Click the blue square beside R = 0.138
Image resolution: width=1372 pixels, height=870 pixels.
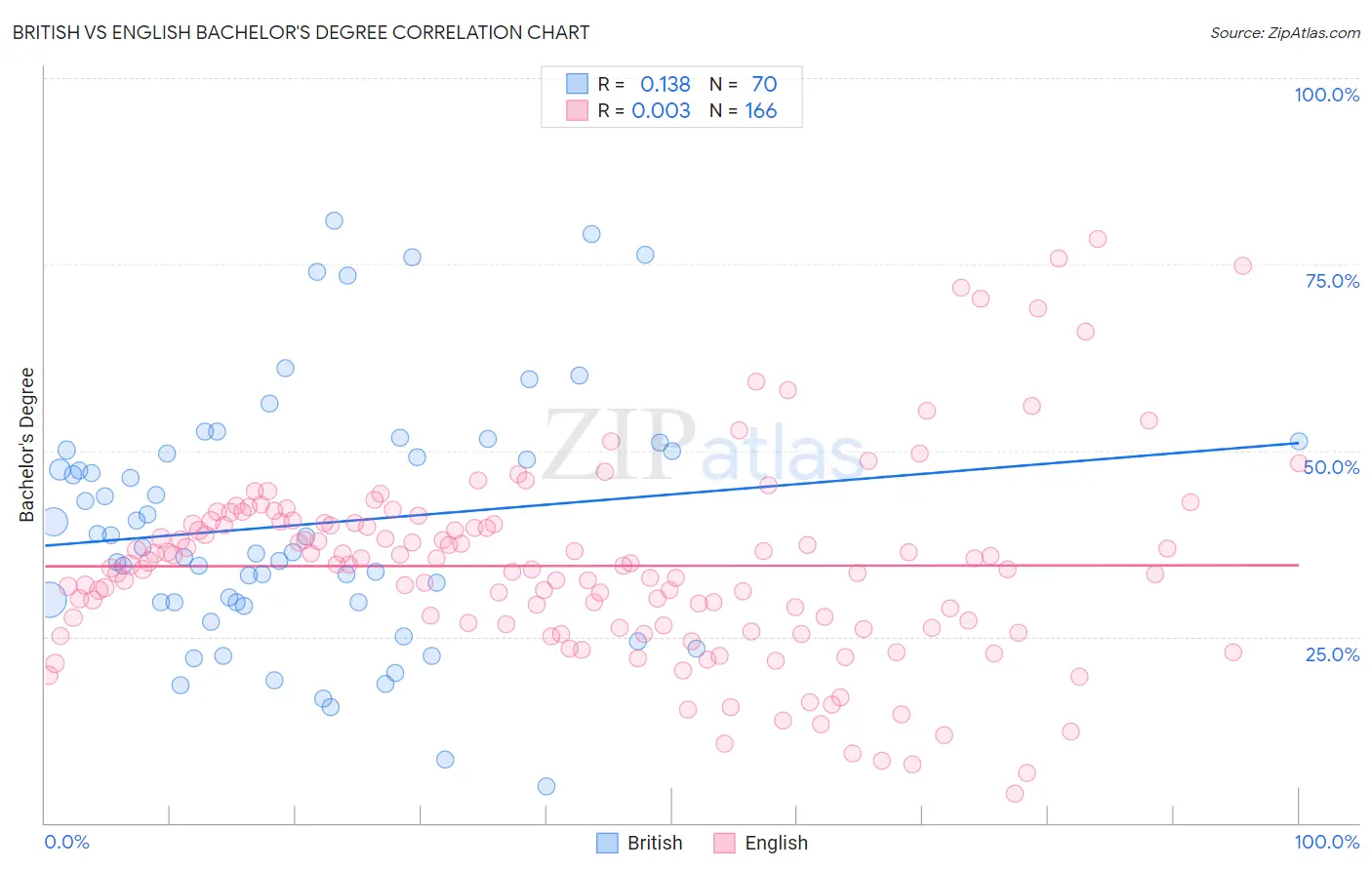pyautogui.click(x=578, y=84)
